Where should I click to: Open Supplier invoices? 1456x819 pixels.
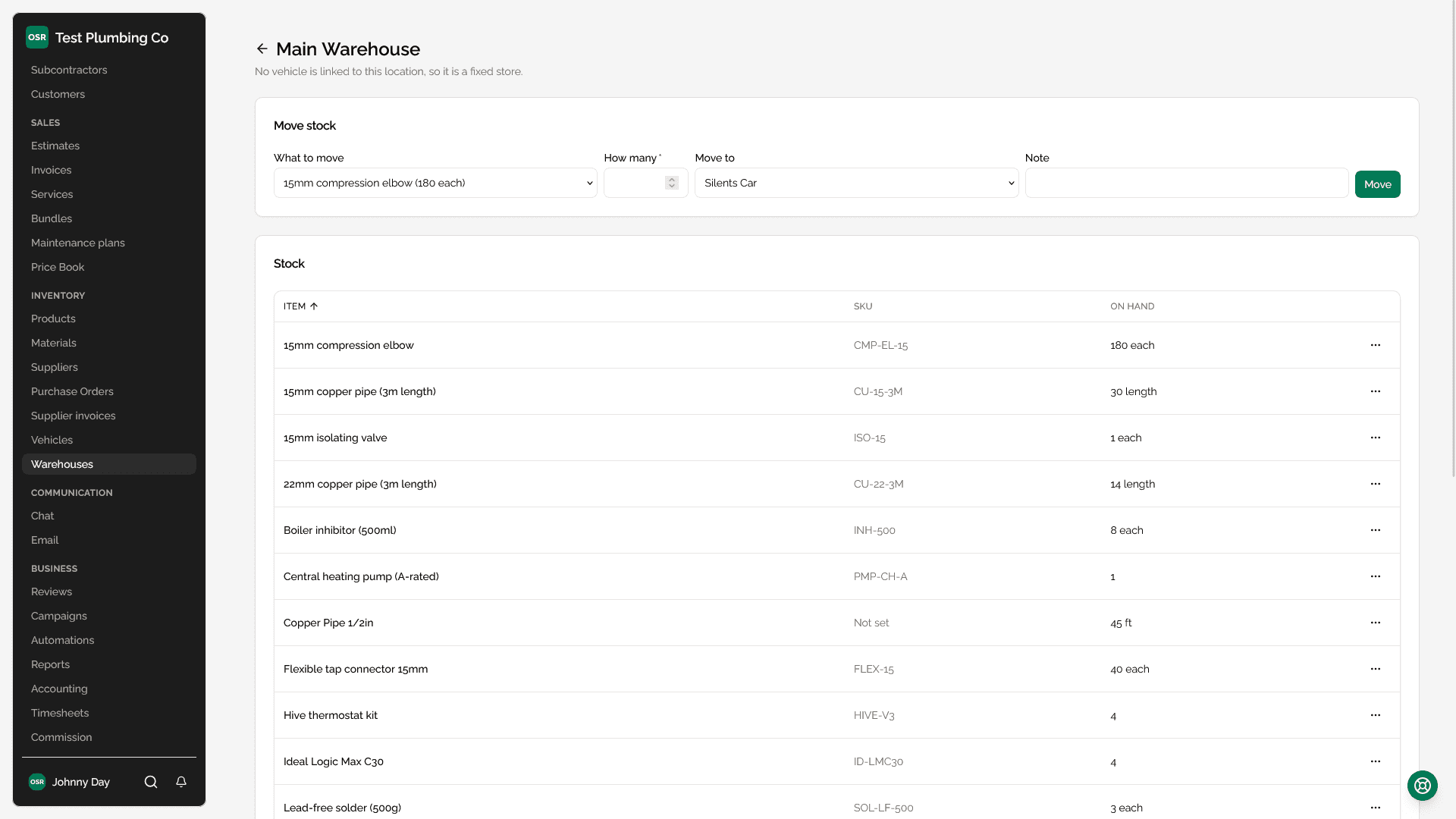click(74, 416)
